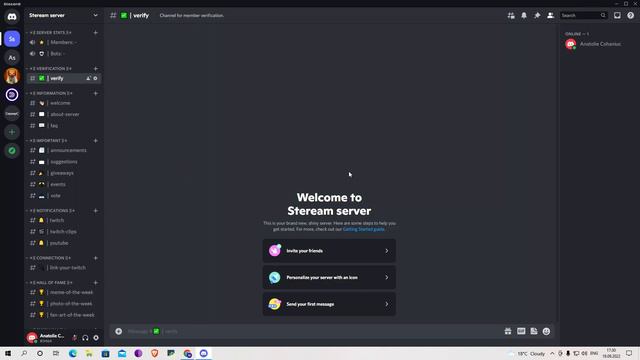
Task: Open the dog avatar server
Action: (x=12, y=76)
